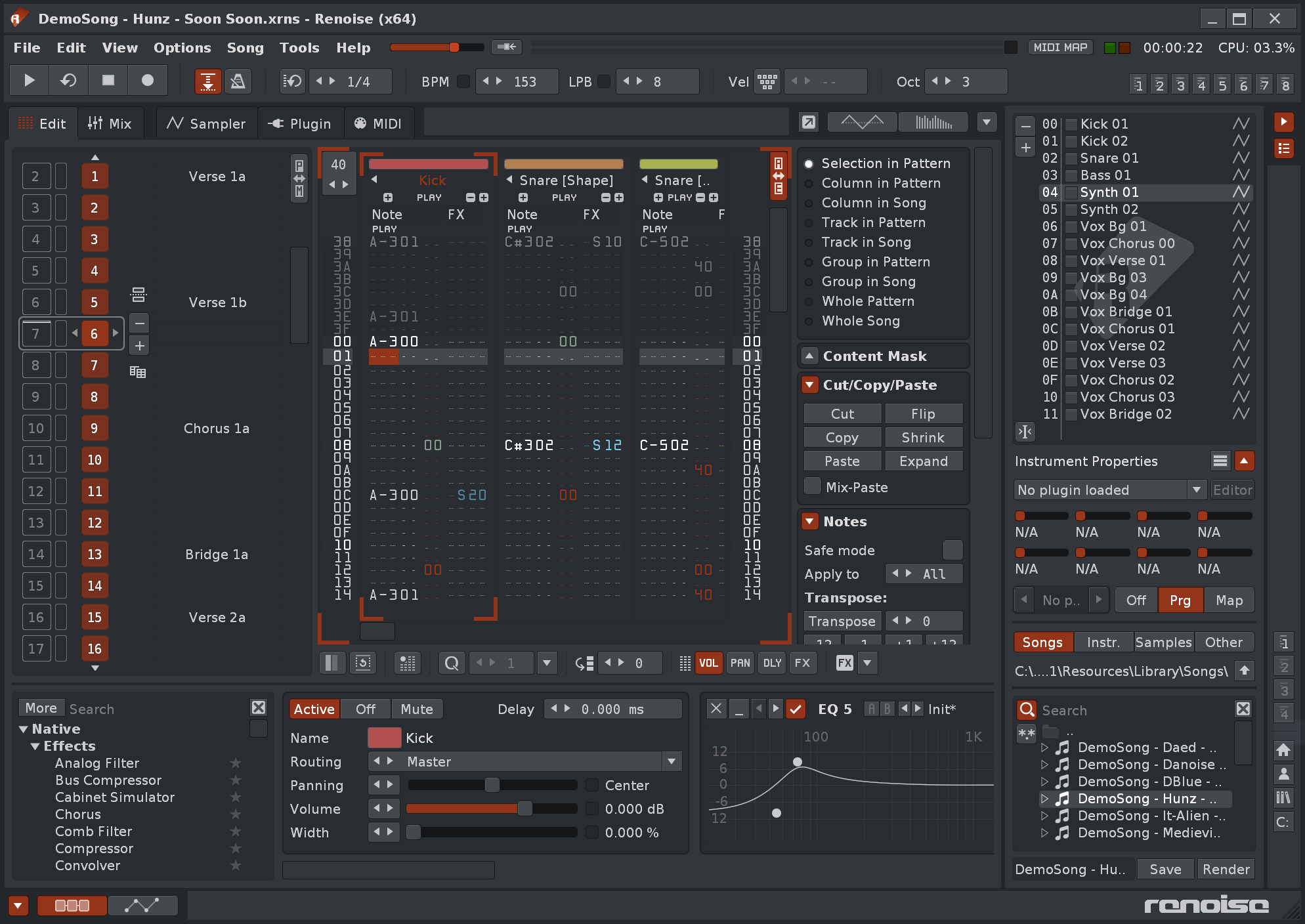
Task: Toggle pattern wrap icon below FX
Action: click(x=362, y=663)
